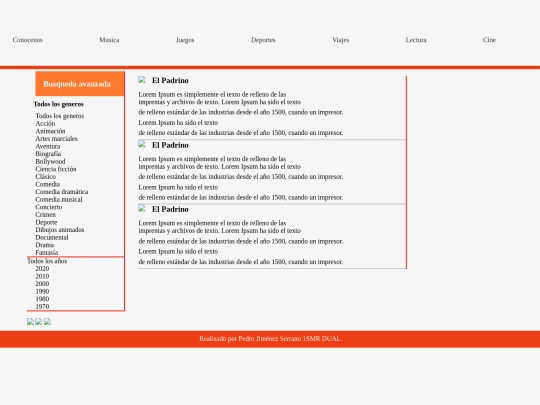Go to the Lectura section
This screenshot has height=405, width=540.
coord(416,40)
